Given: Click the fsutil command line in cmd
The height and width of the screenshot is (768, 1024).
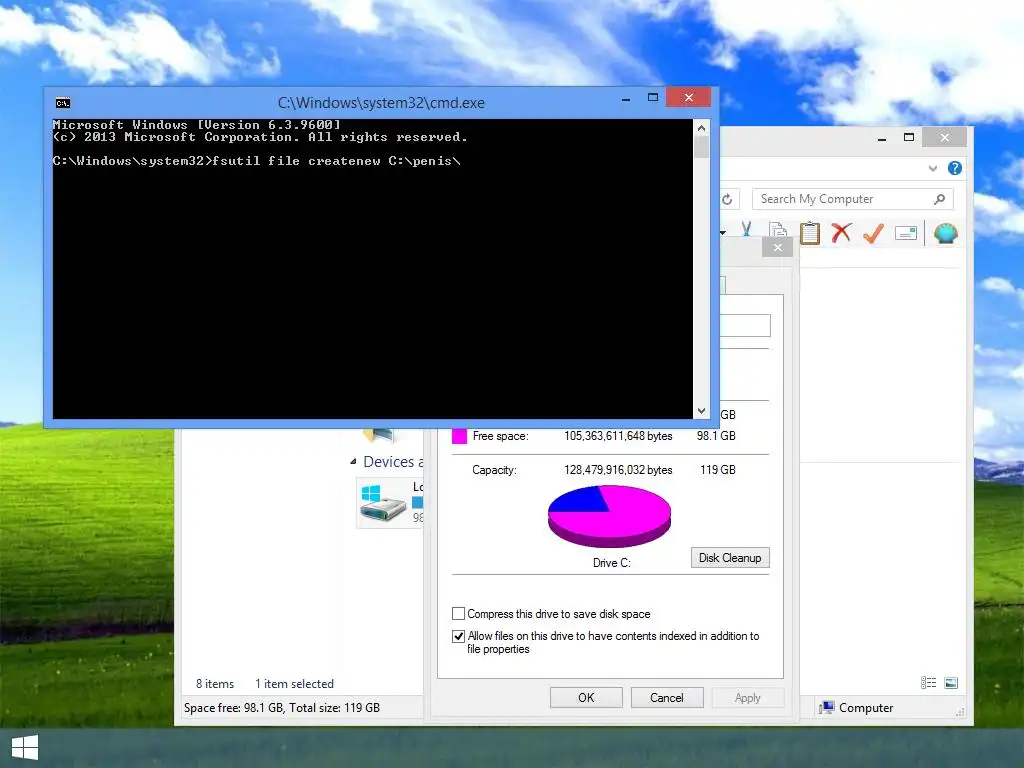Looking at the screenshot, I should coord(257,161).
